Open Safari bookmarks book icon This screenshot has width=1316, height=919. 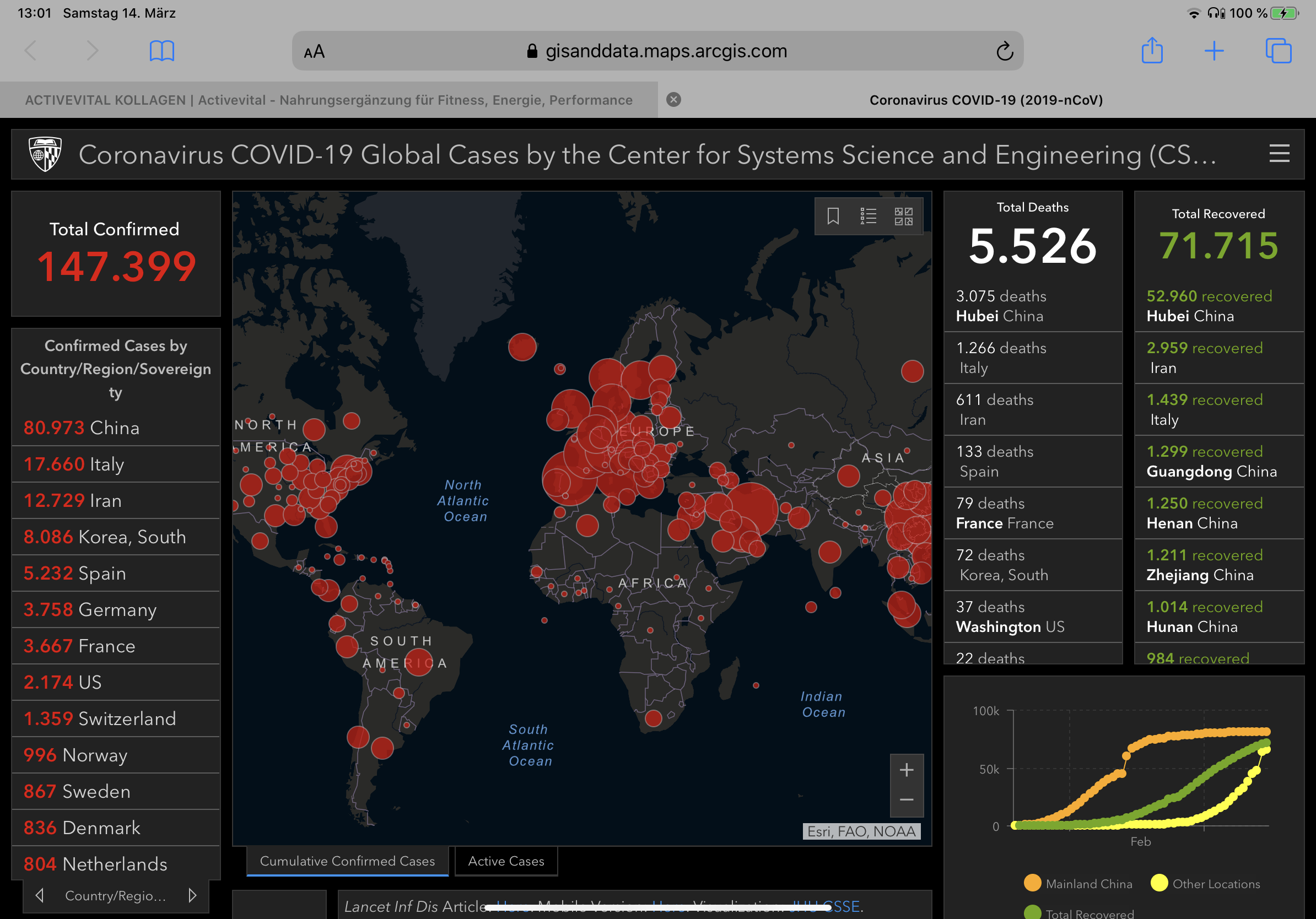[x=161, y=51]
